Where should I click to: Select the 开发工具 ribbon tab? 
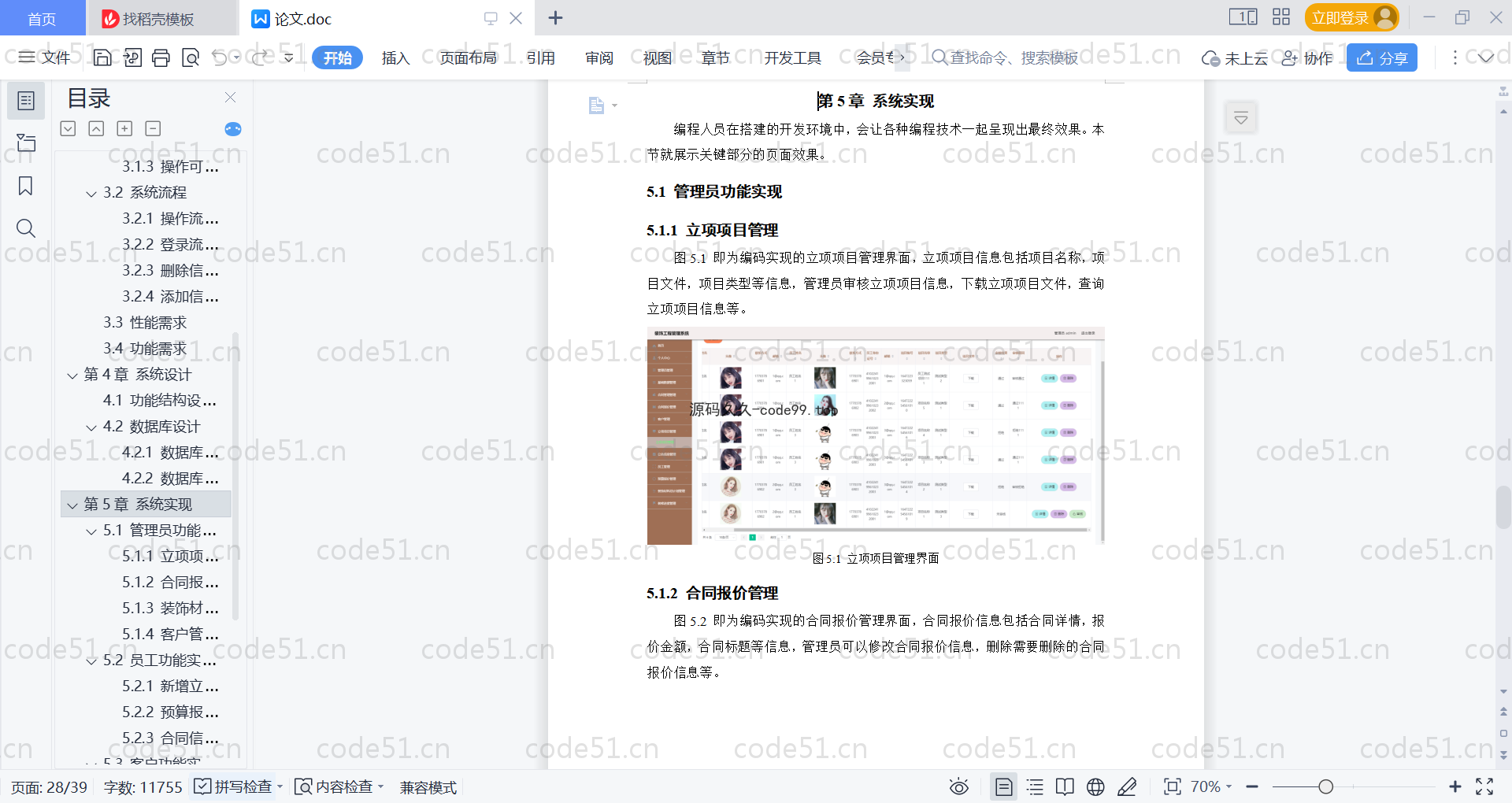(x=792, y=57)
